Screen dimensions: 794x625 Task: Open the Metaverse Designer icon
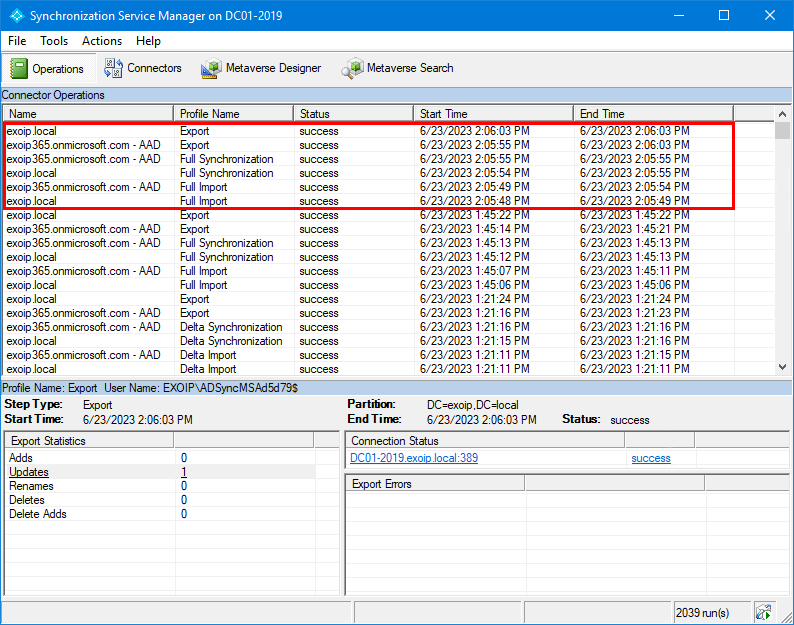(x=210, y=68)
